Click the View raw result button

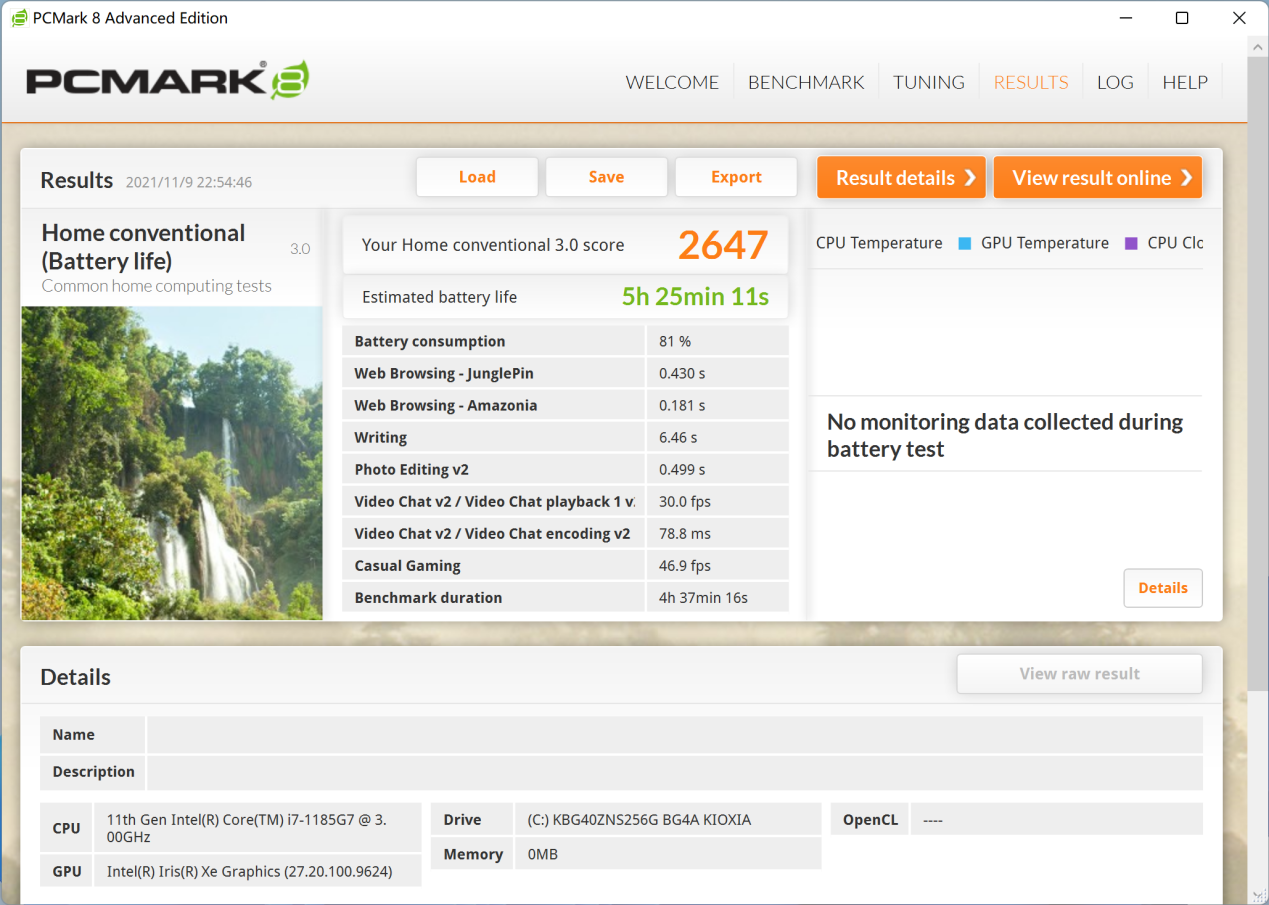pos(1079,674)
